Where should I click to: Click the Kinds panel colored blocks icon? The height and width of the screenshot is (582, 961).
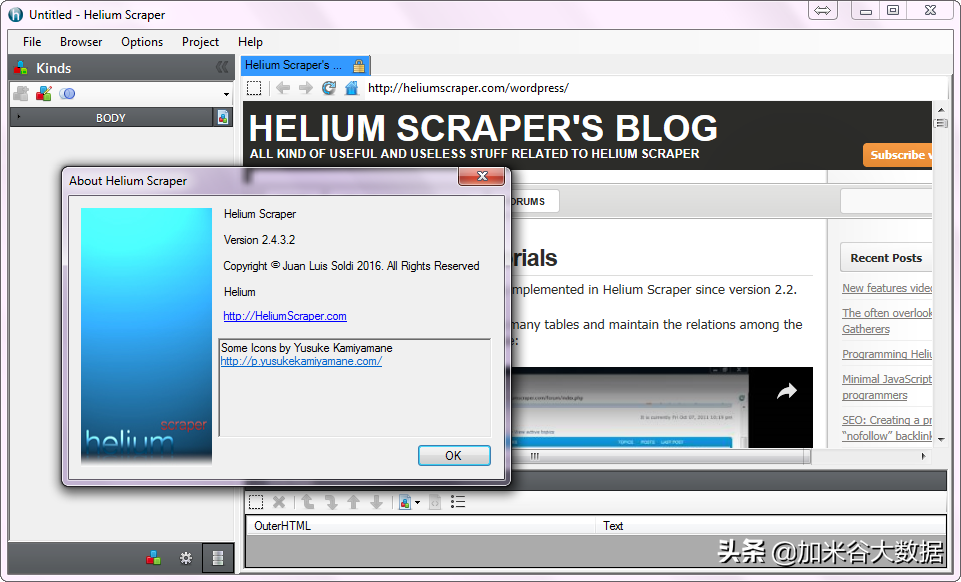click(21, 67)
